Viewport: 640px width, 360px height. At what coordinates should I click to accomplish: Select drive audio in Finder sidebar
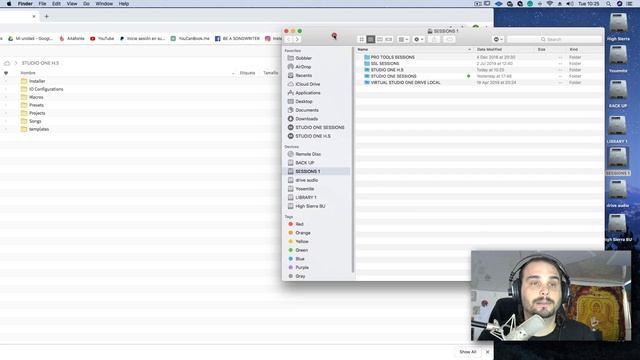306,180
